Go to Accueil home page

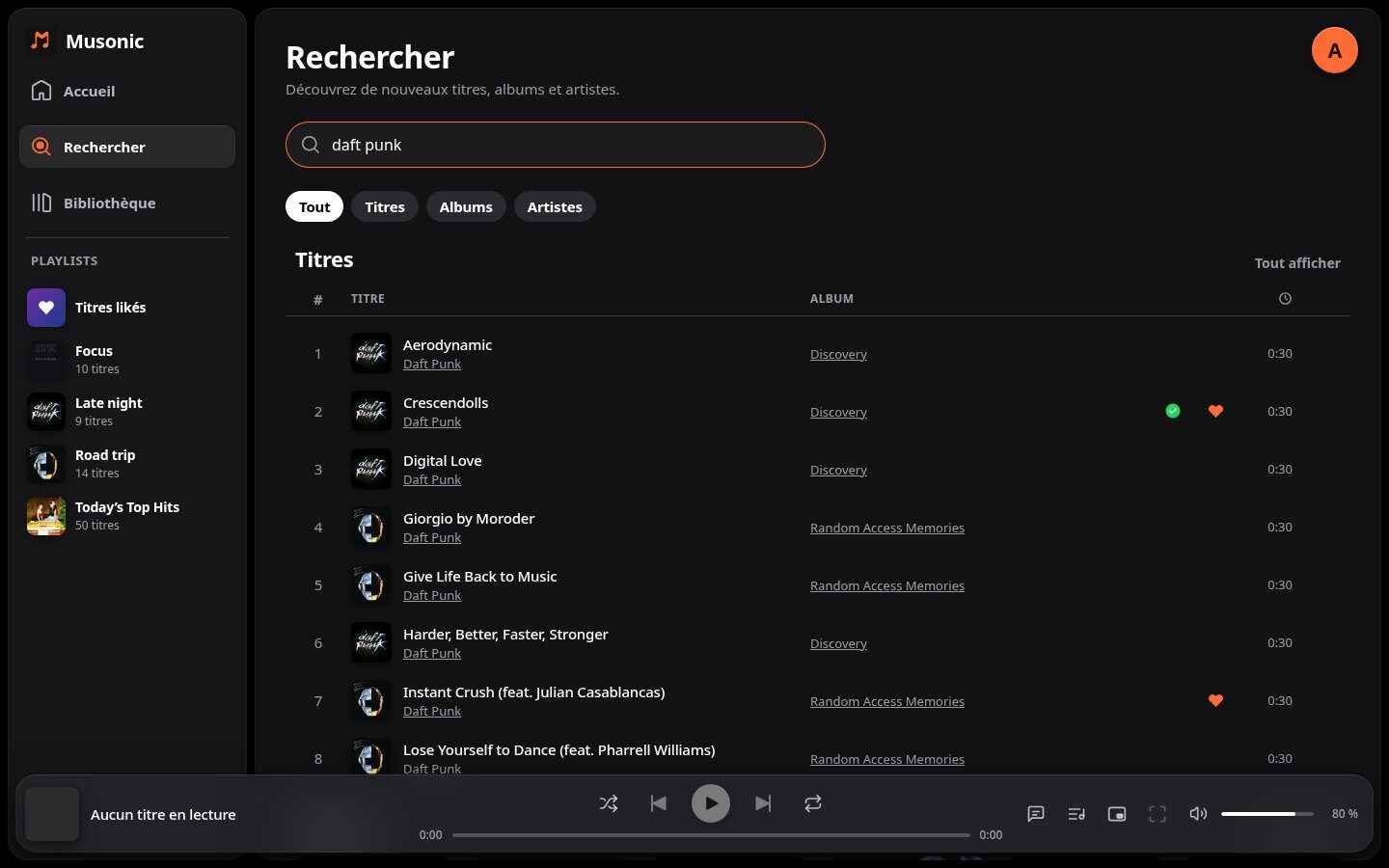[127, 91]
